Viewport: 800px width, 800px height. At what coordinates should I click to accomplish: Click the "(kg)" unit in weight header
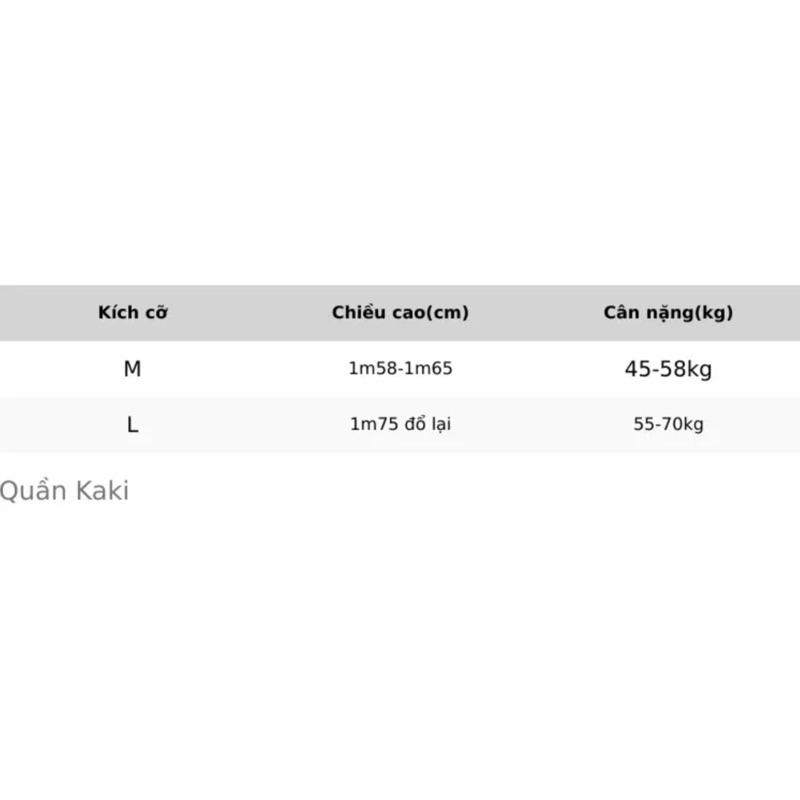click(714, 313)
